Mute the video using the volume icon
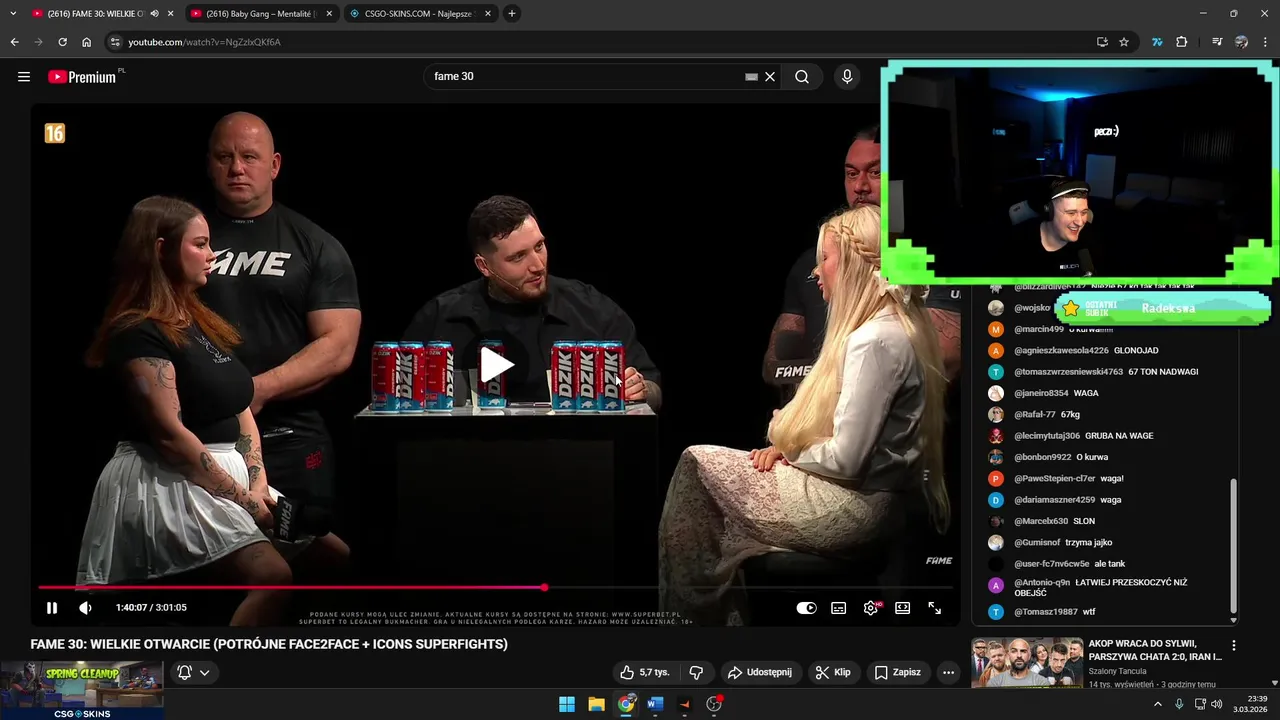Image resolution: width=1280 pixels, height=720 pixels. (85, 607)
